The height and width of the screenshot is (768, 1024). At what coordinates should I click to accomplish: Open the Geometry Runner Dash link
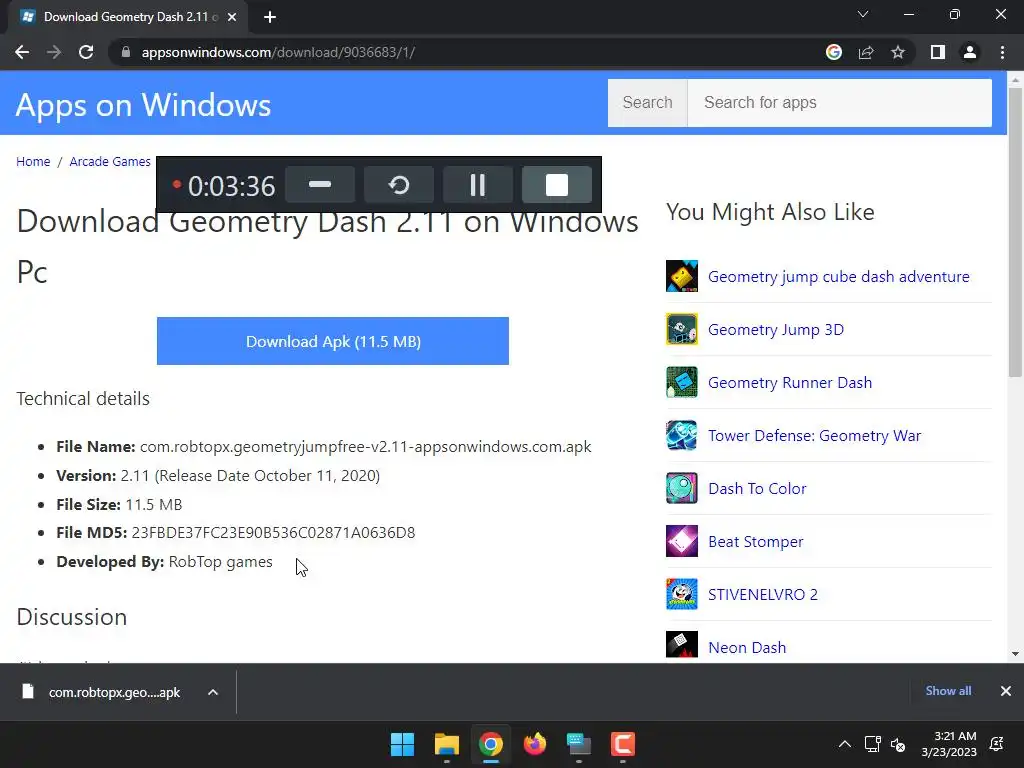click(x=790, y=382)
